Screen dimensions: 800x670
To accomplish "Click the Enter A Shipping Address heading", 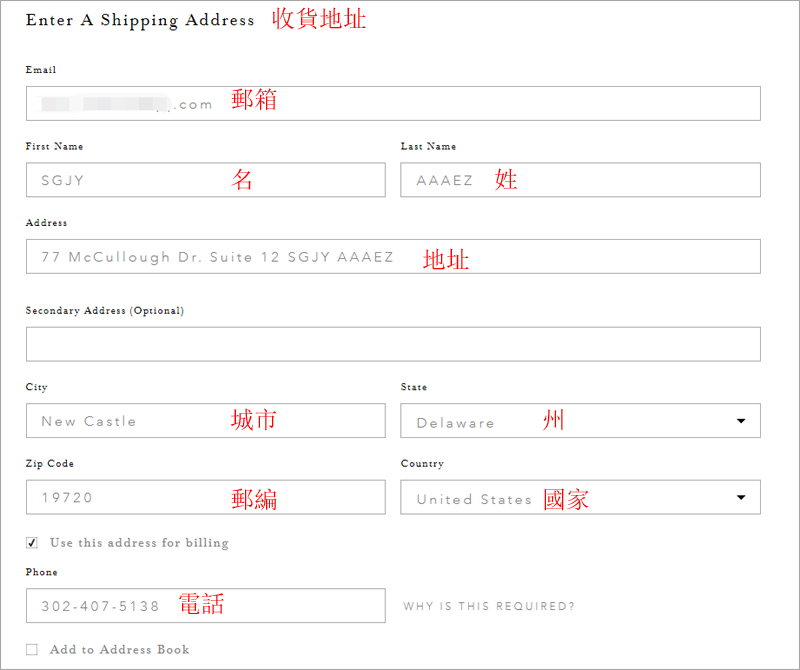I will [x=140, y=20].
